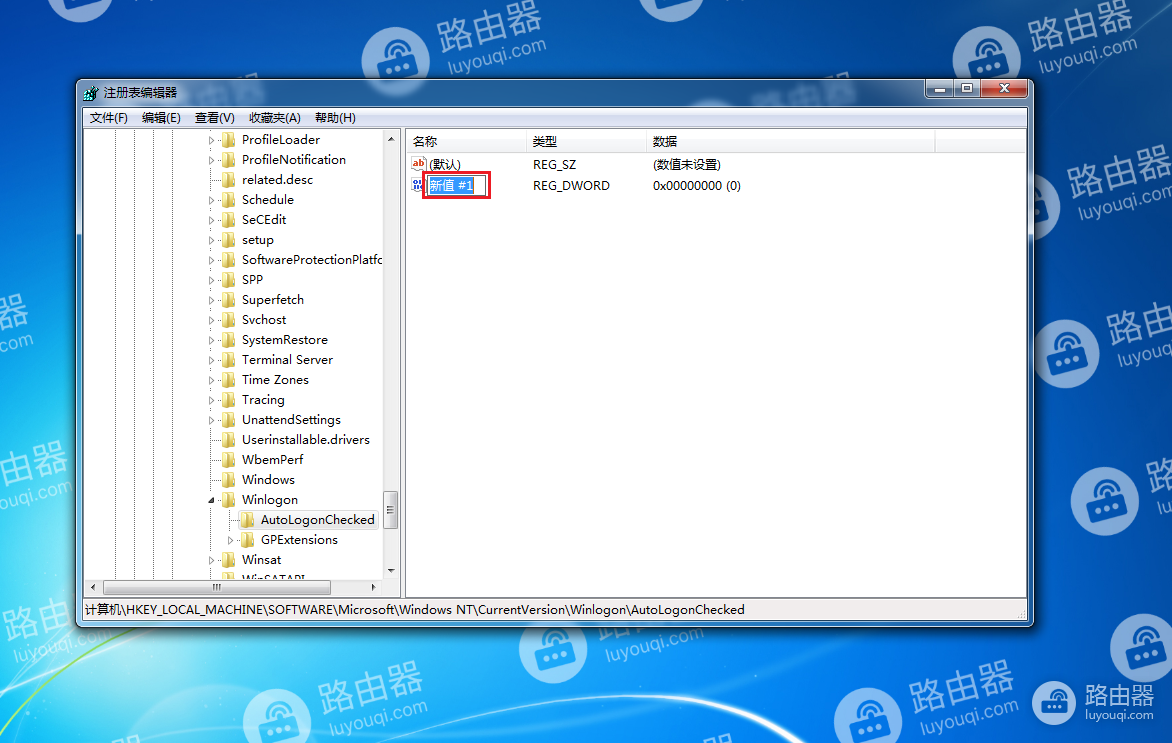1172x743 pixels.
Task: Click the tree scrollbar up arrow
Action: point(391,140)
